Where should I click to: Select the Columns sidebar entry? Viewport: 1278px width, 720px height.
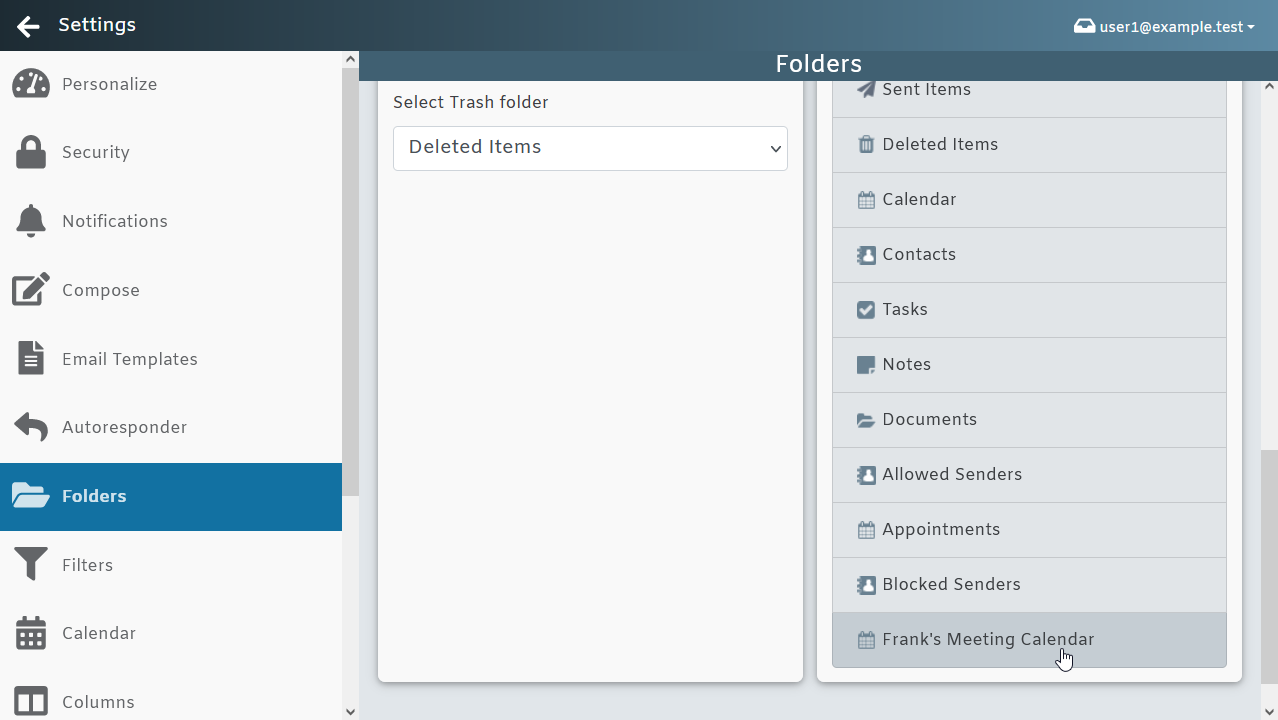(x=98, y=701)
